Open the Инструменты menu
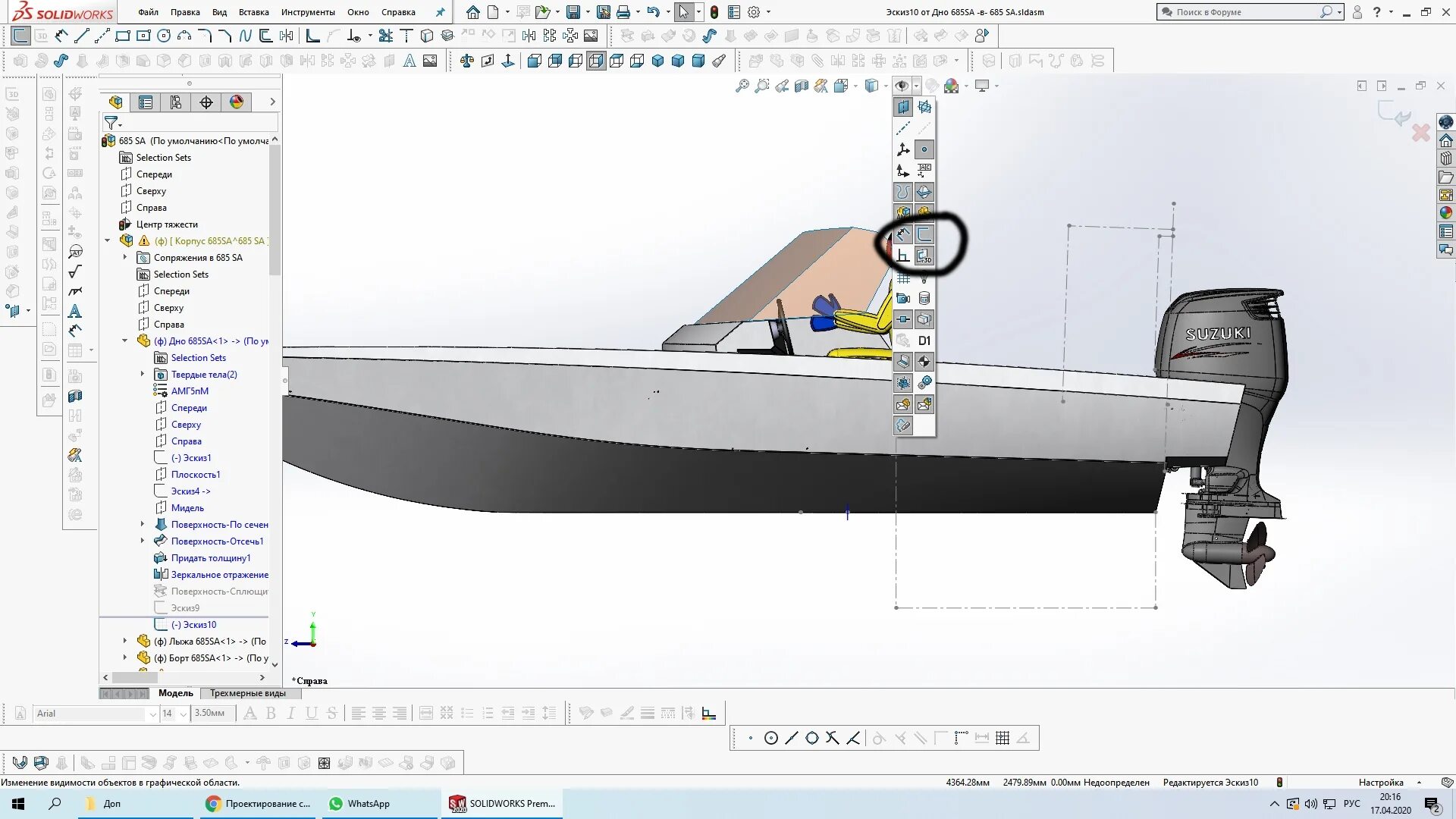Screen dimensions: 1456x819 click(307, 12)
